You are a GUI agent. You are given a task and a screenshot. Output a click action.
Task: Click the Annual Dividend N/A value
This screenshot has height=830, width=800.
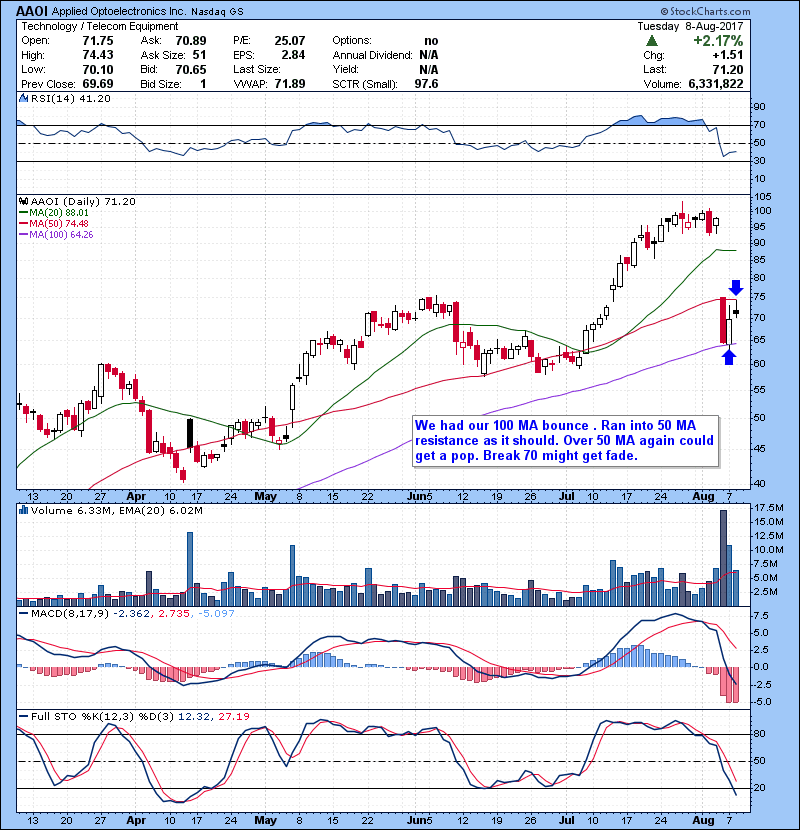tap(428, 55)
